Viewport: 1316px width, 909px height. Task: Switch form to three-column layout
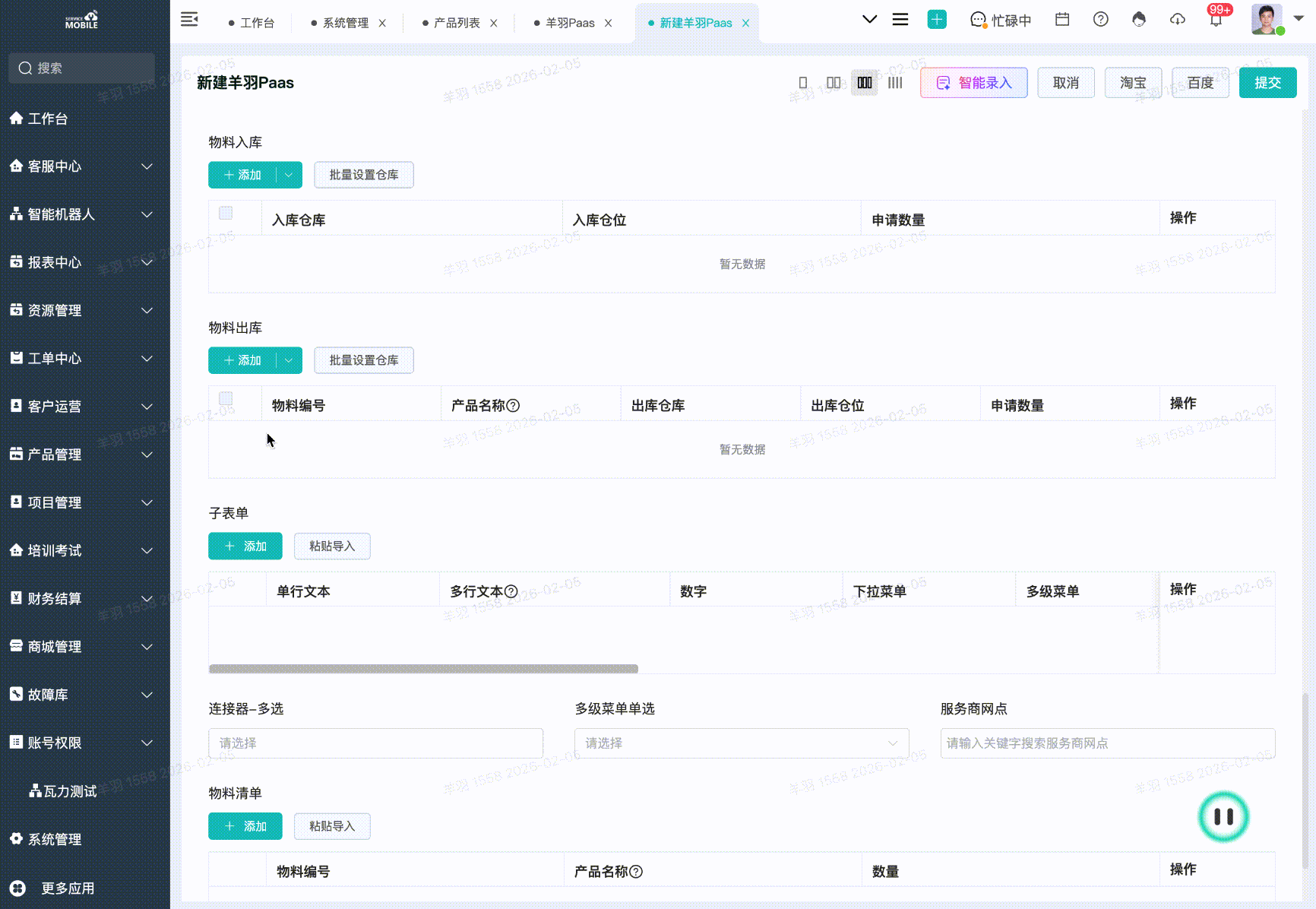[865, 83]
